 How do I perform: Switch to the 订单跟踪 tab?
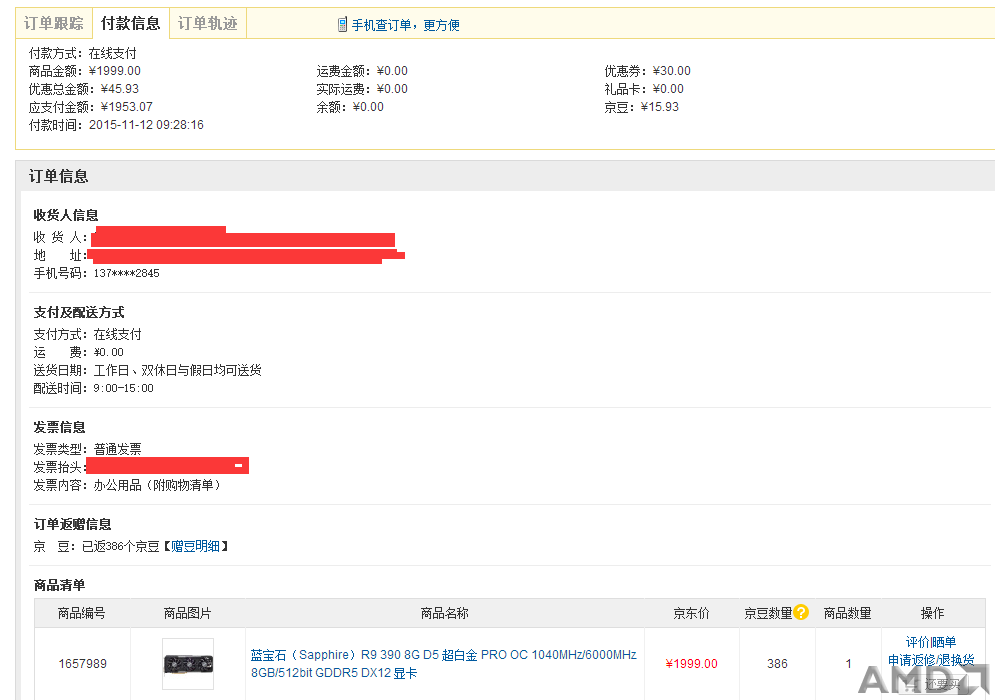point(54,23)
